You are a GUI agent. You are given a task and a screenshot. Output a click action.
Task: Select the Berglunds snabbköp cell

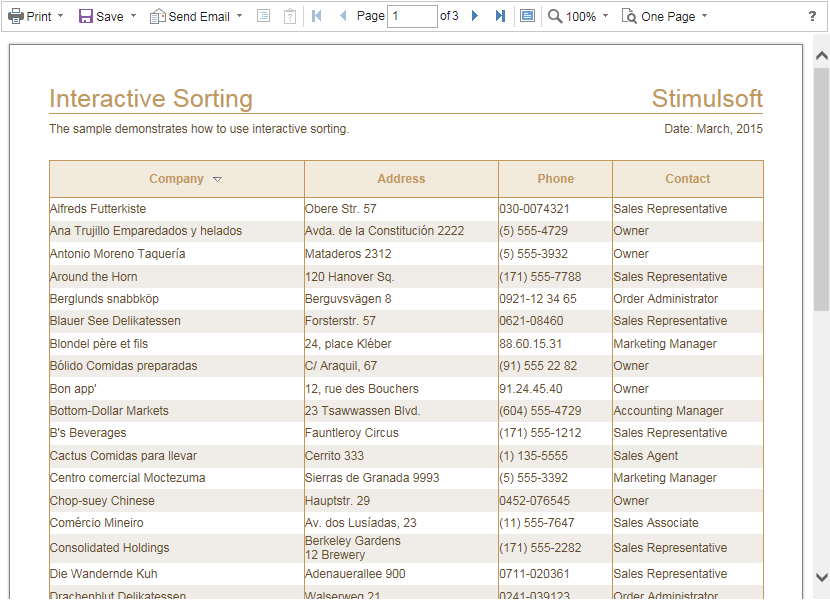[x=177, y=299]
